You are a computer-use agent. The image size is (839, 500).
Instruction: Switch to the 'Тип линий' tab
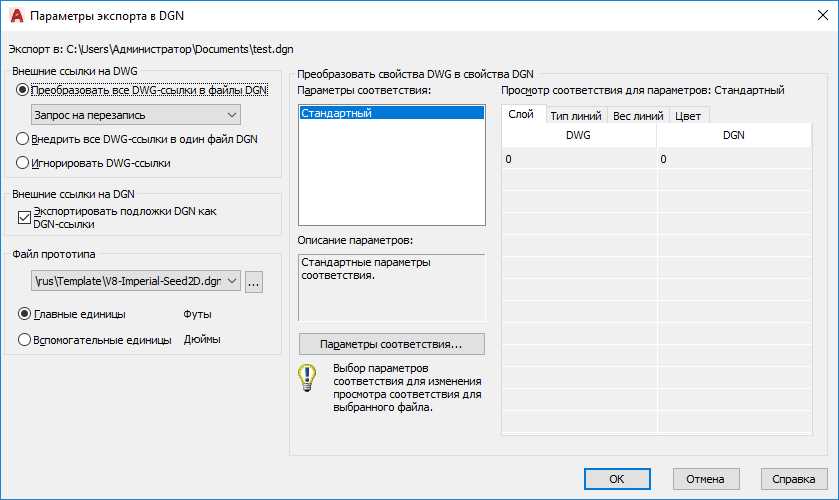coord(576,116)
